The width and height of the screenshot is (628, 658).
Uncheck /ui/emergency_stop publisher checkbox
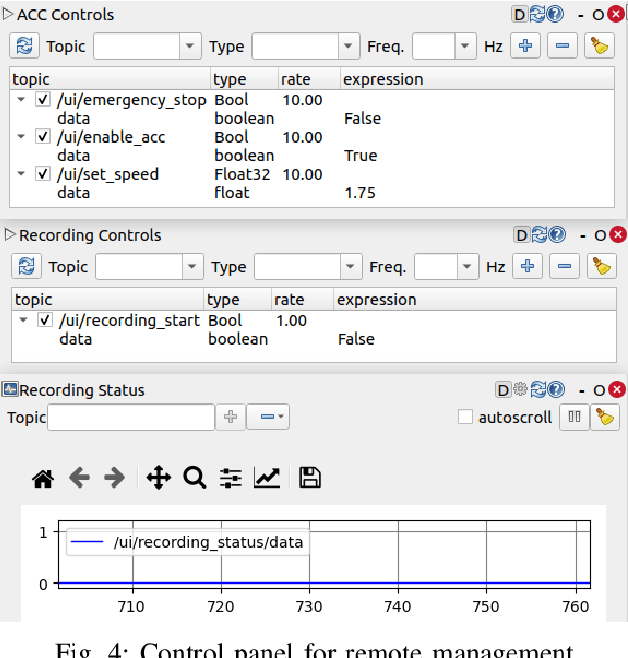42,99
